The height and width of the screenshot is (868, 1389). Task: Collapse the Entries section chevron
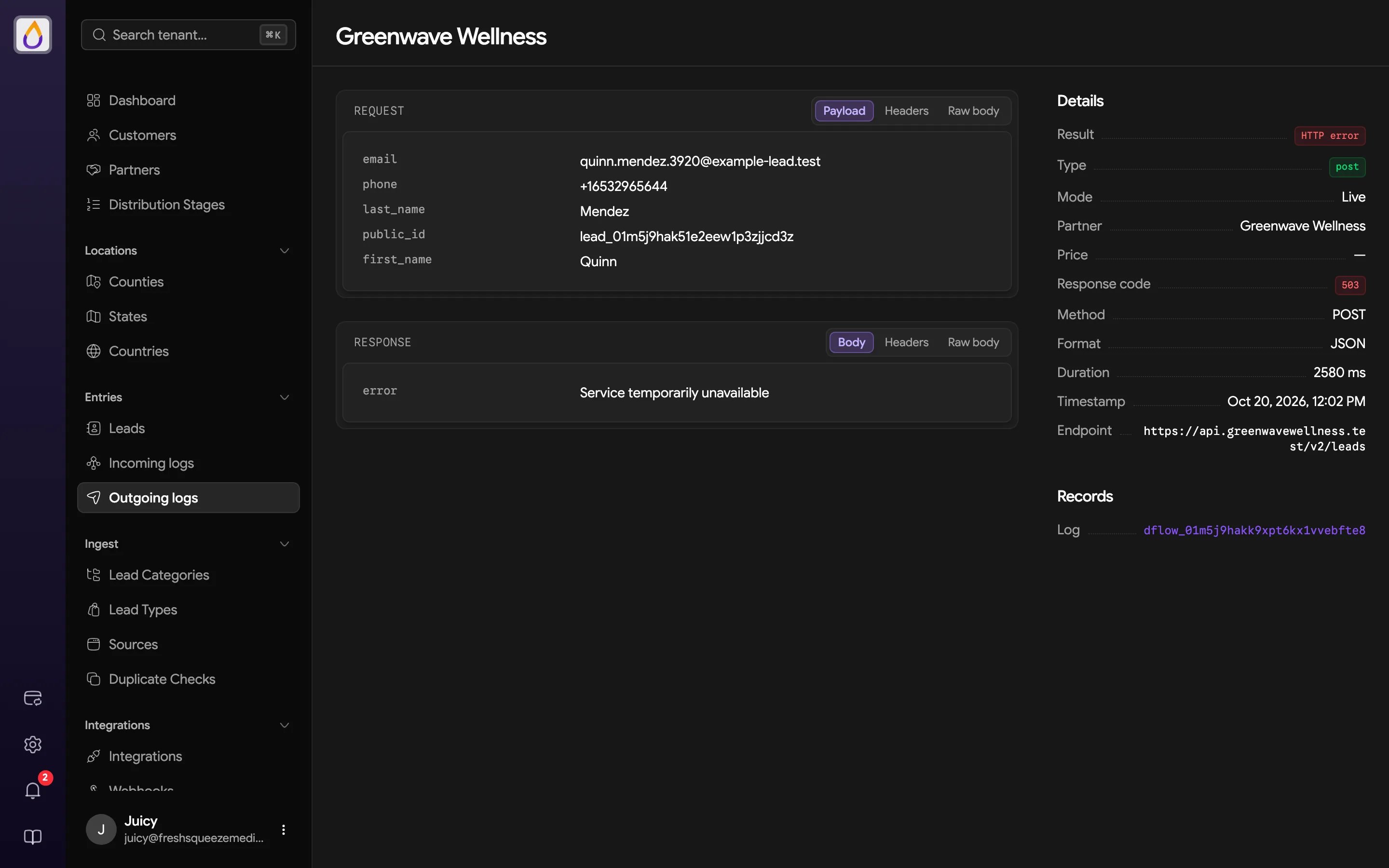coord(284,397)
